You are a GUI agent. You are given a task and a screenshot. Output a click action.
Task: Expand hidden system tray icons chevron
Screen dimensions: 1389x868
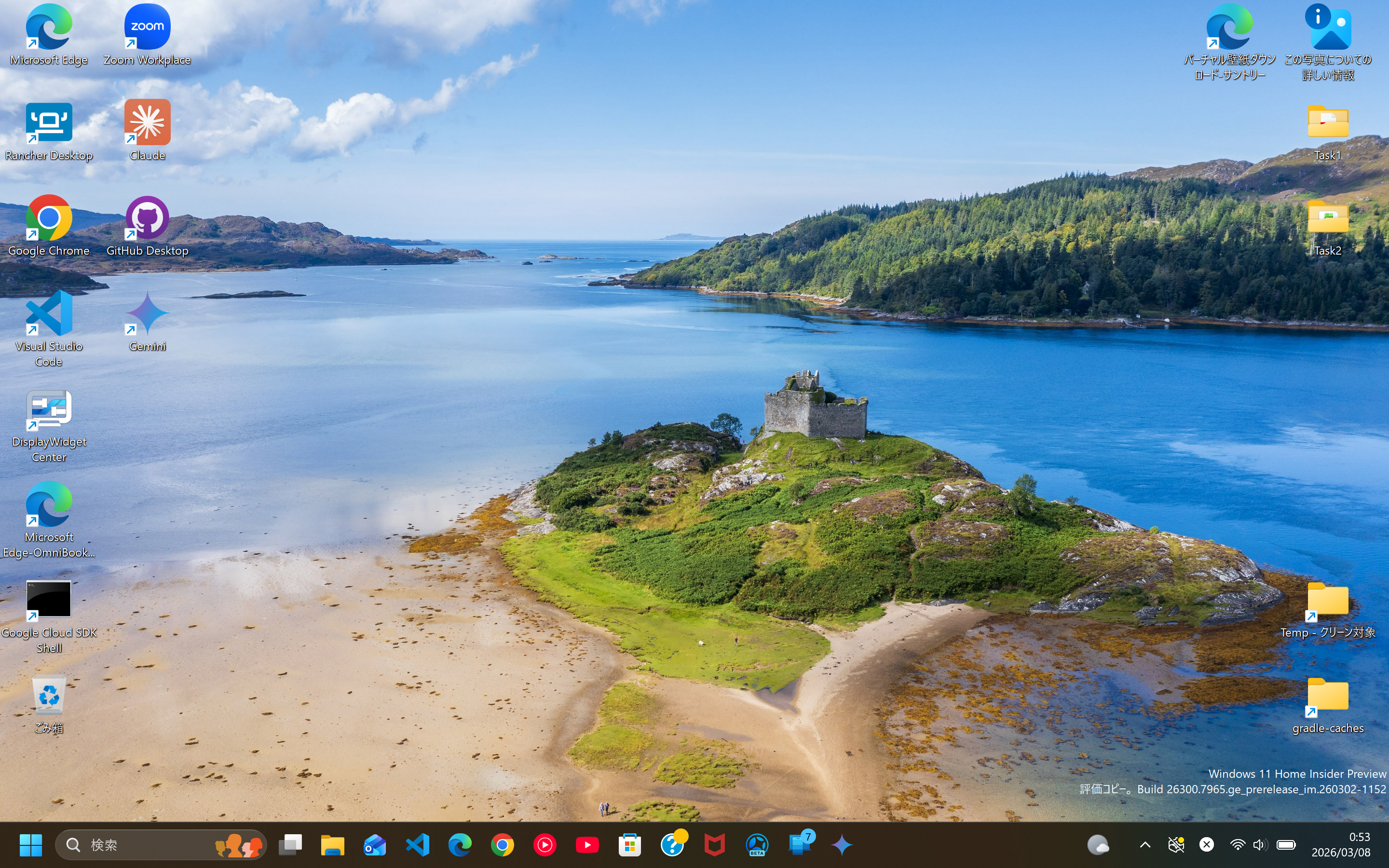[x=1145, y=844]
